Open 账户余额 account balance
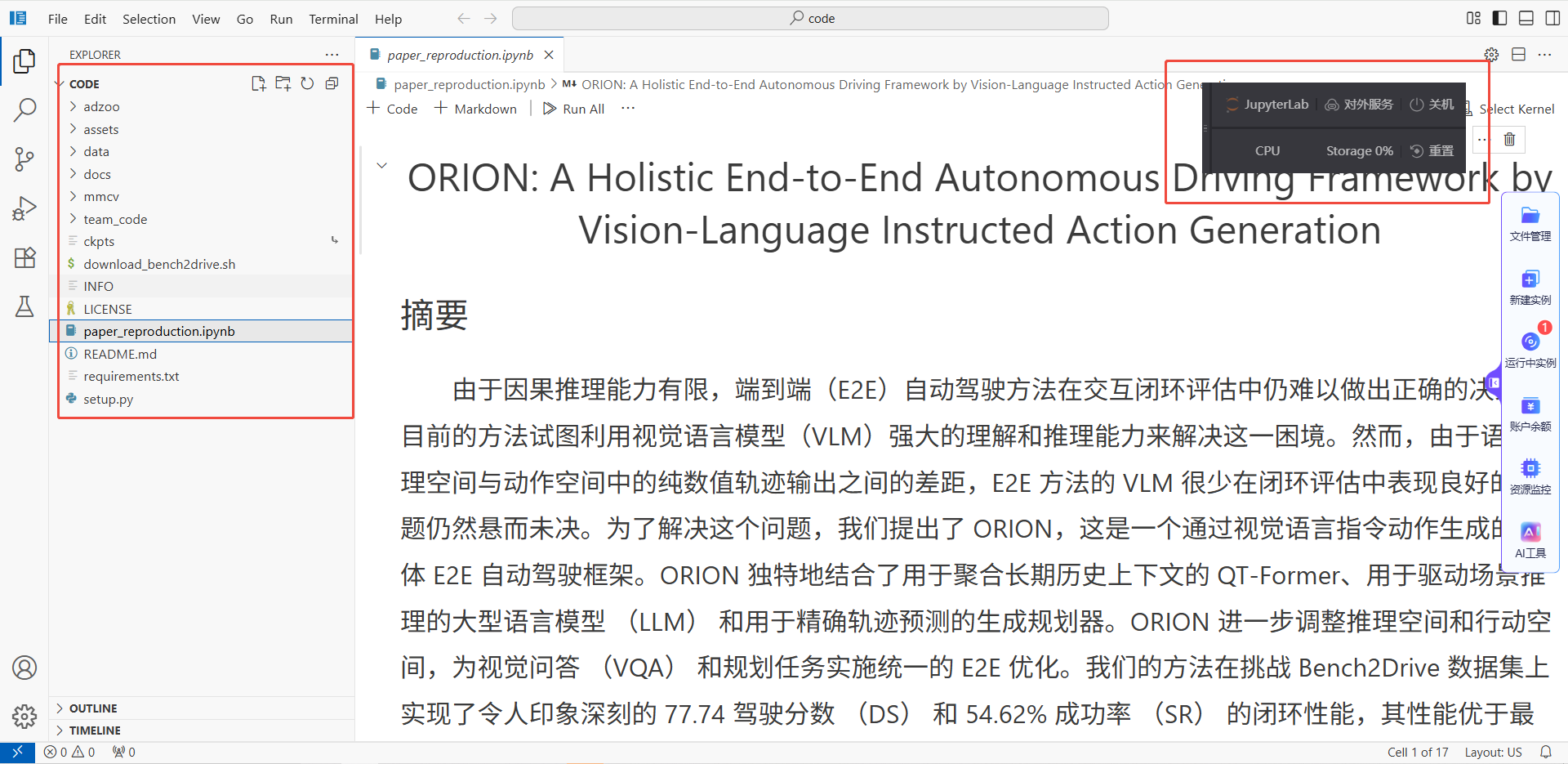Viewport: 1568px width, 764px height. (x=1530, y=414)
